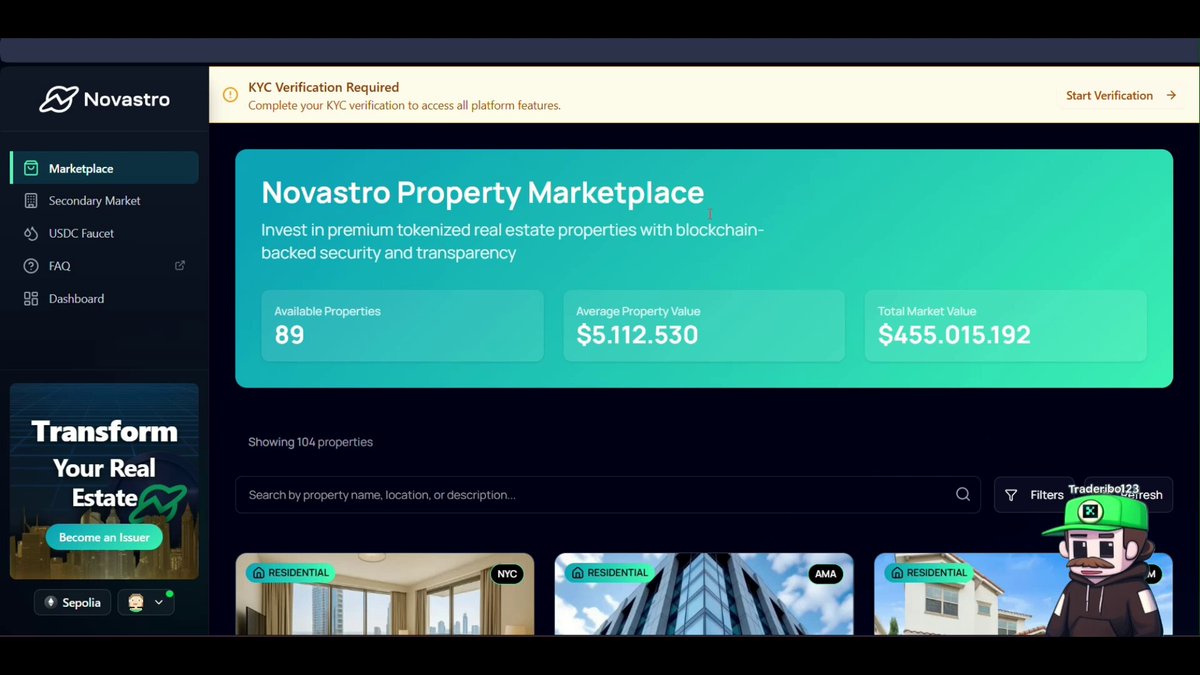Expand the profile avatar dropdown chevron
The width and height of the screenshot is (1200, 675).
[158, 602]
